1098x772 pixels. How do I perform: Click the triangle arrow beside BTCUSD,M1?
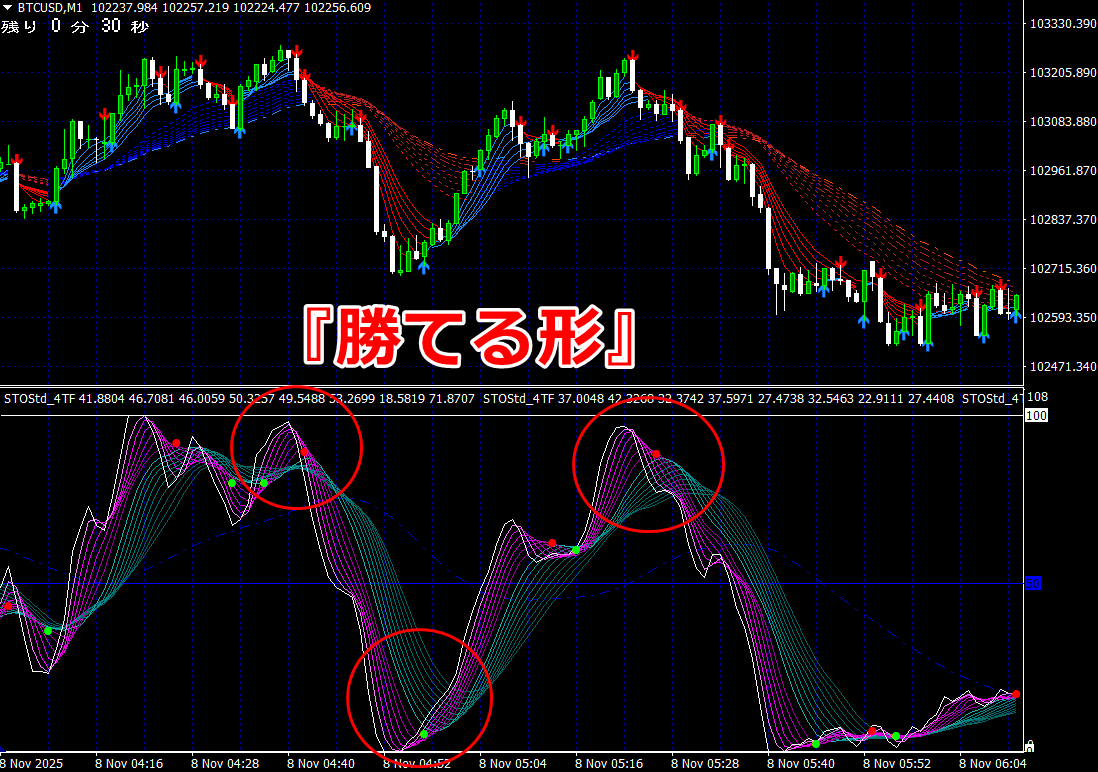pos(8,8)
